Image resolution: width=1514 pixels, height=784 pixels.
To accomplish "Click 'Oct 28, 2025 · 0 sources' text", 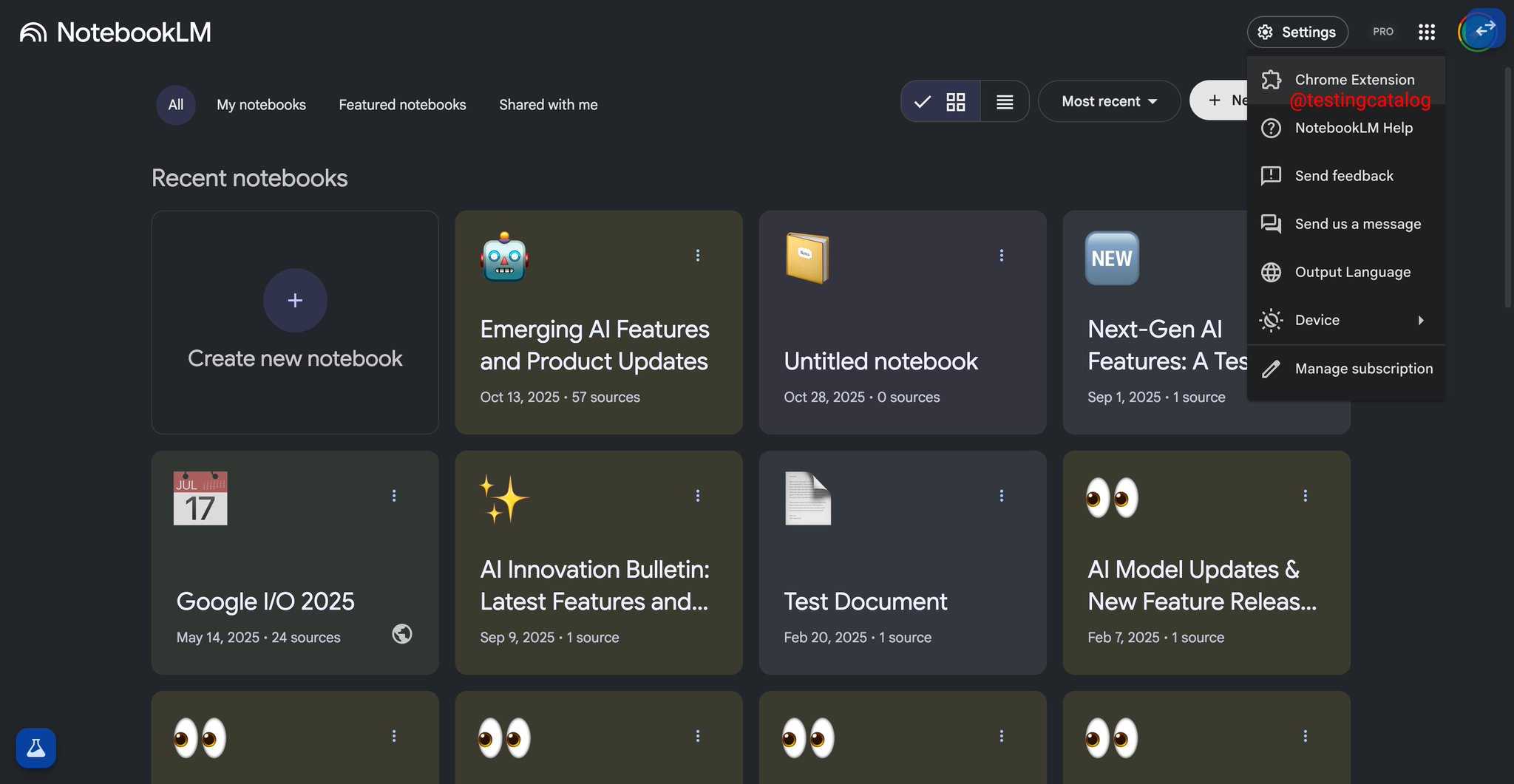I will point(862,398).
